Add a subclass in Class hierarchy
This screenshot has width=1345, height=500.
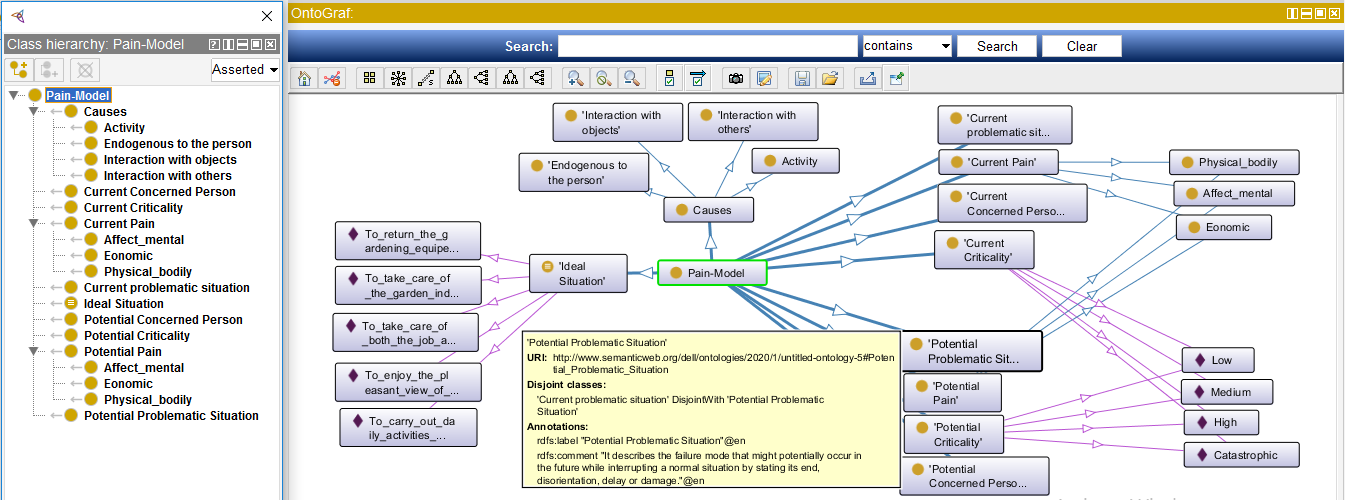coord(19,70)
